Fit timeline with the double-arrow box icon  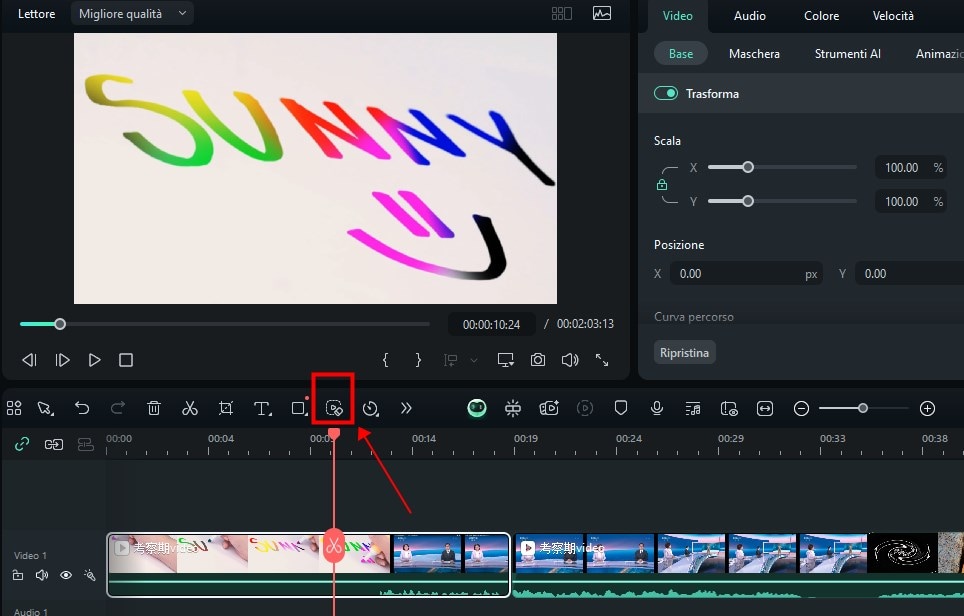pyautogui.click(x=765, y=408)
